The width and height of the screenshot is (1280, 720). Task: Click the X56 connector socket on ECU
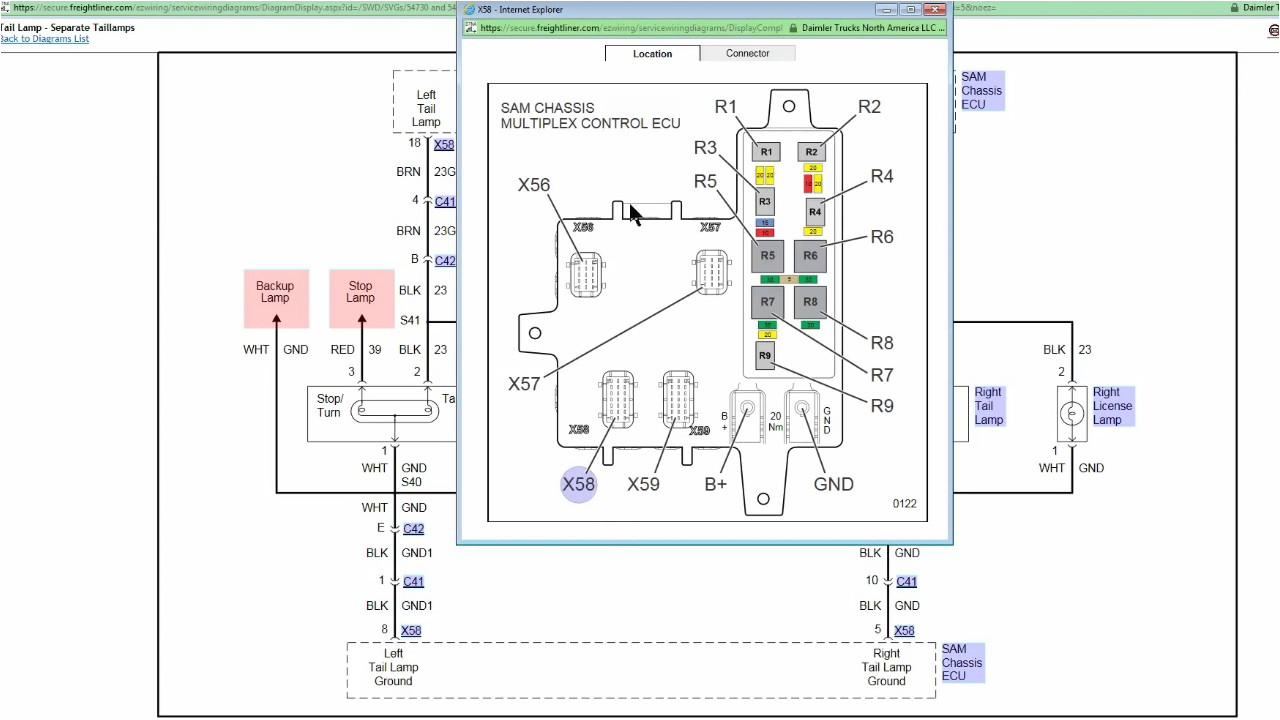click(585, 274)
